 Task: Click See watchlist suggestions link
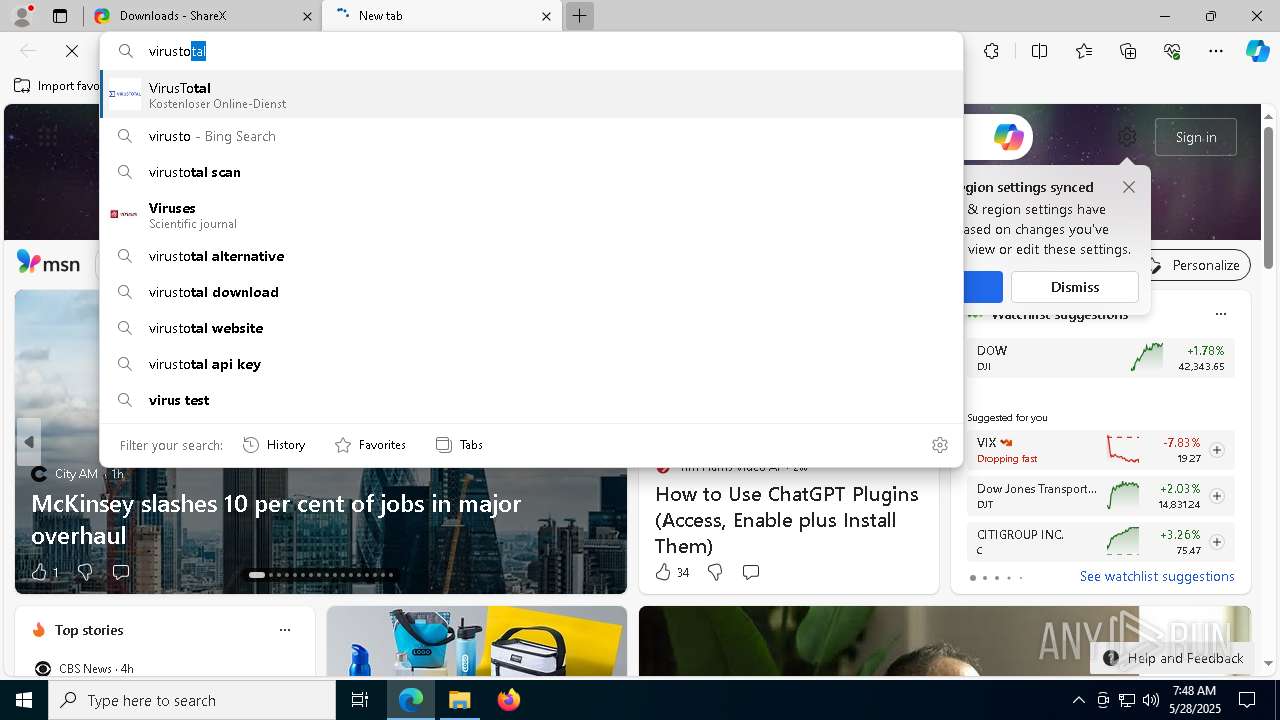pos(1157,576)
